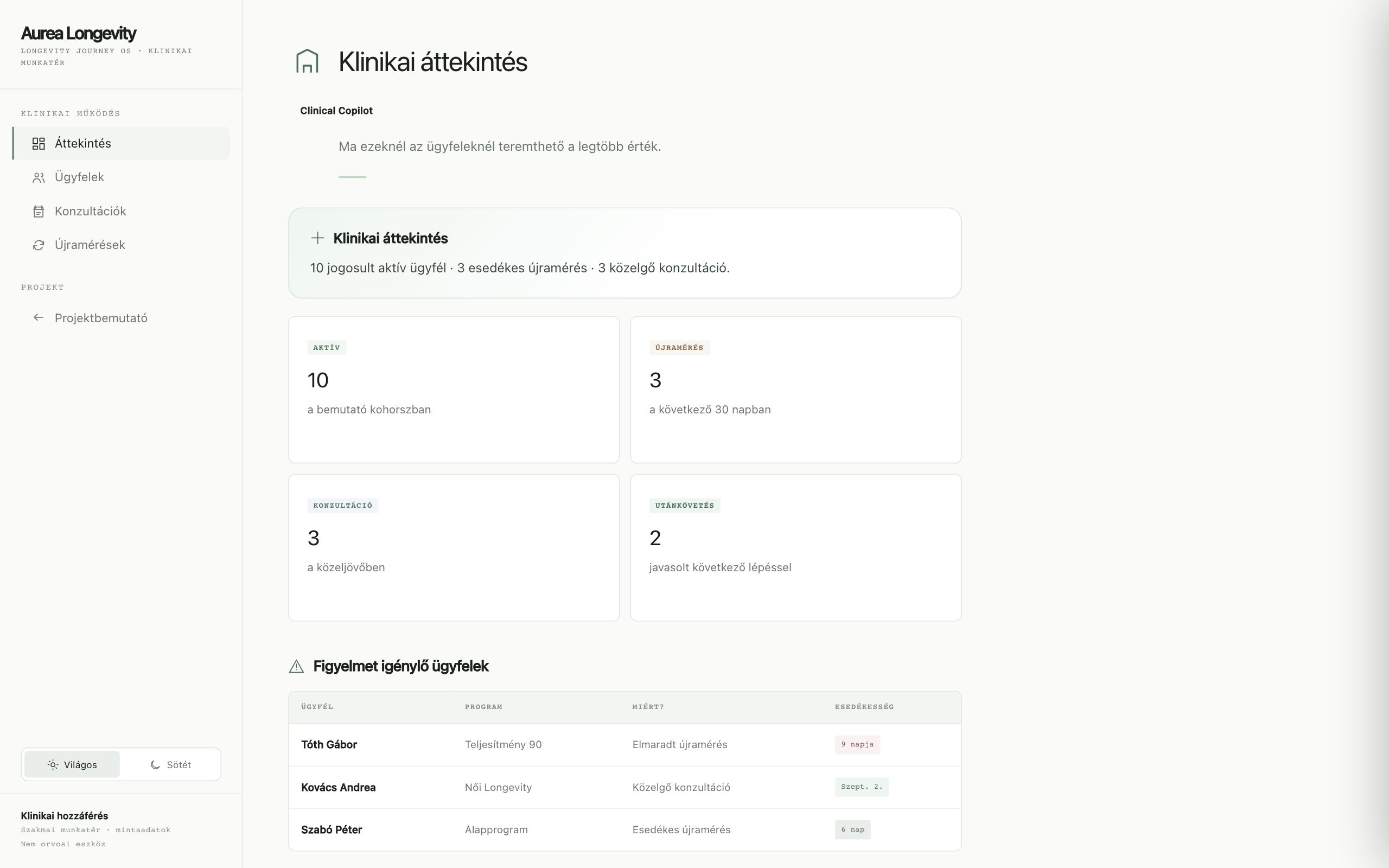Viewport: 1389px width, 868px height.
Task: Click the plus icon in Klinikai áttekintés card
Action: point(317,238)
